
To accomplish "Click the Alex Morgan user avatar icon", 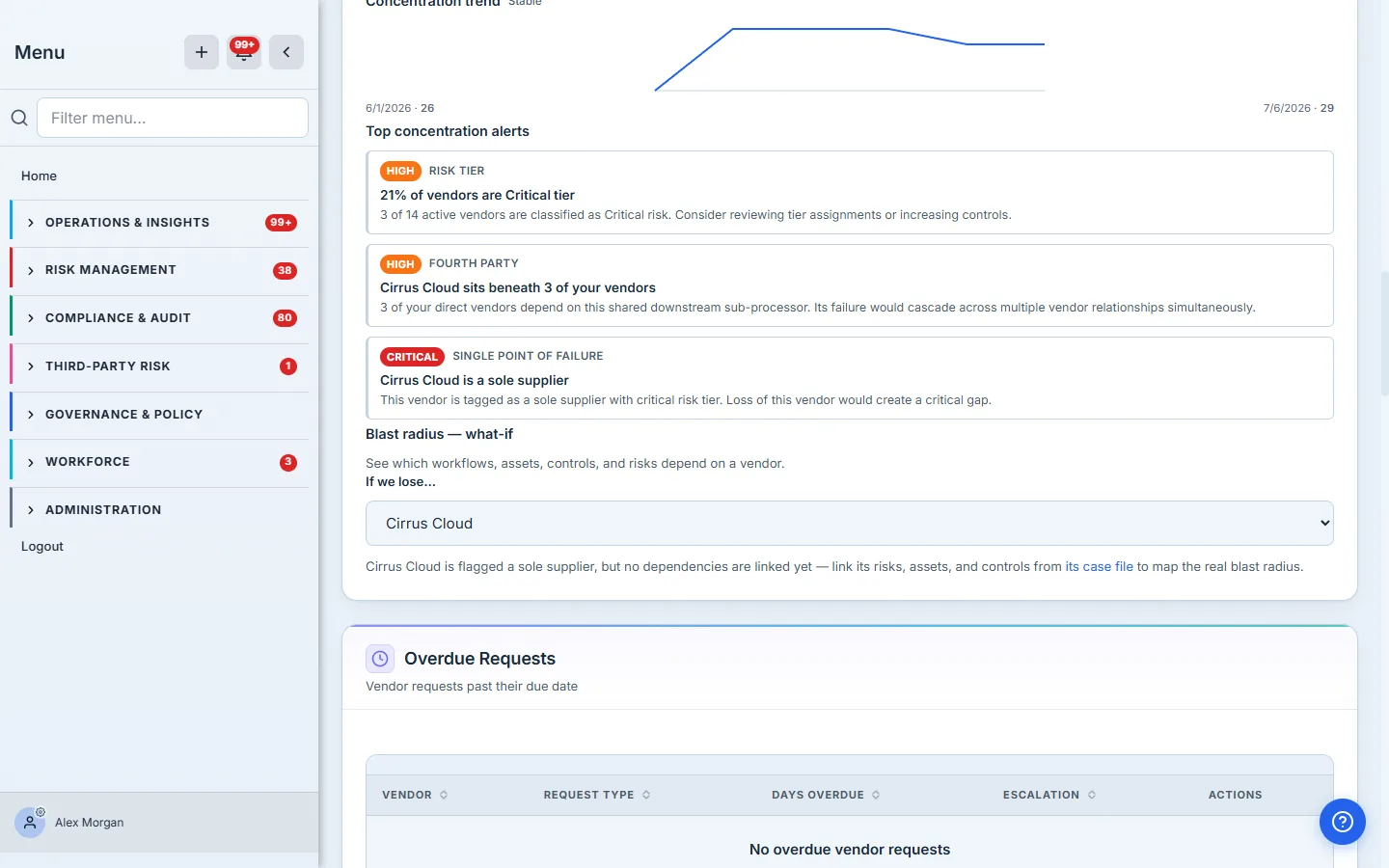I will pos(30,823).
